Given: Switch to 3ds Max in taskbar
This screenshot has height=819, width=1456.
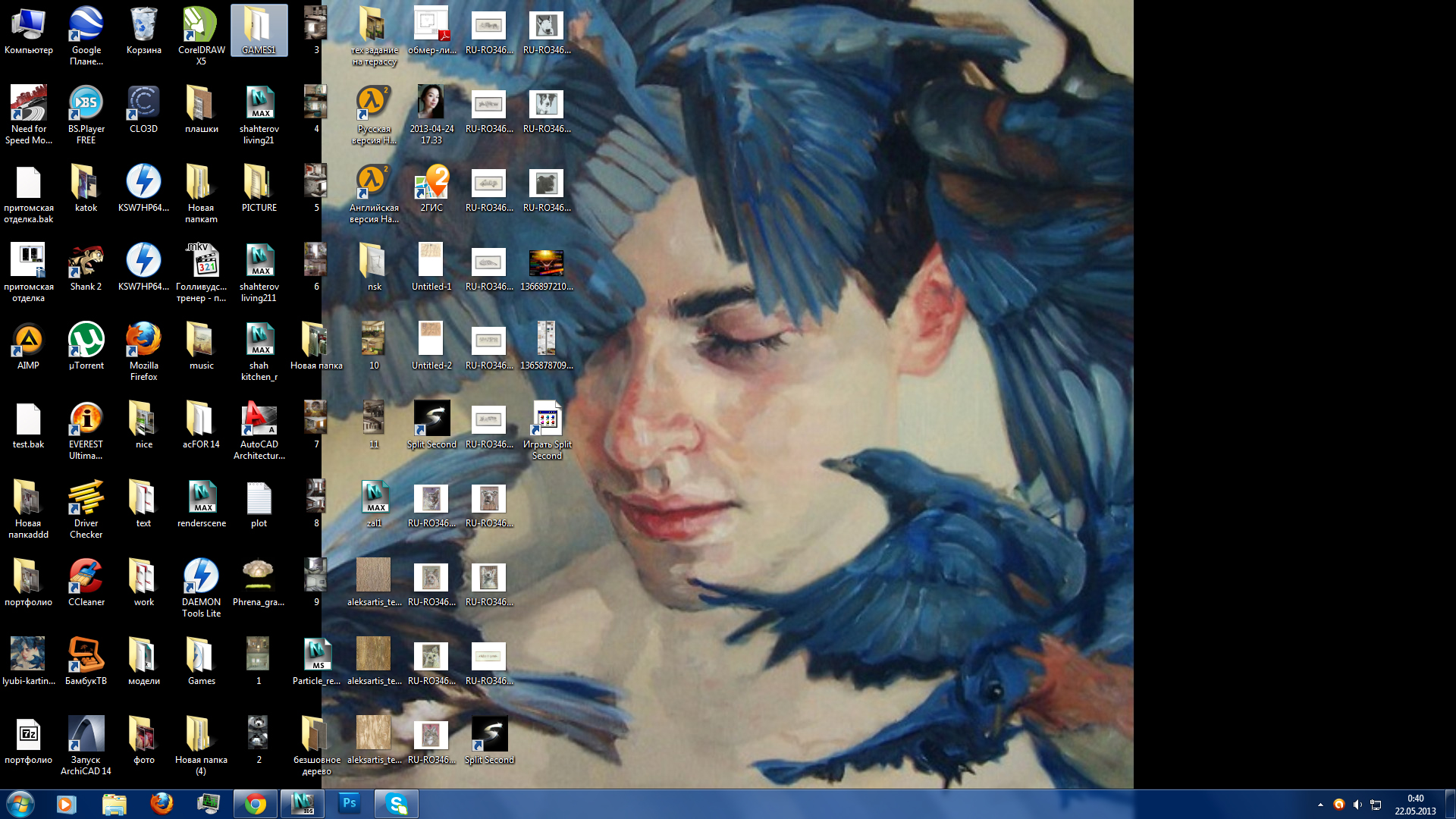Looking at the screenshot, I should pos(303,804).
